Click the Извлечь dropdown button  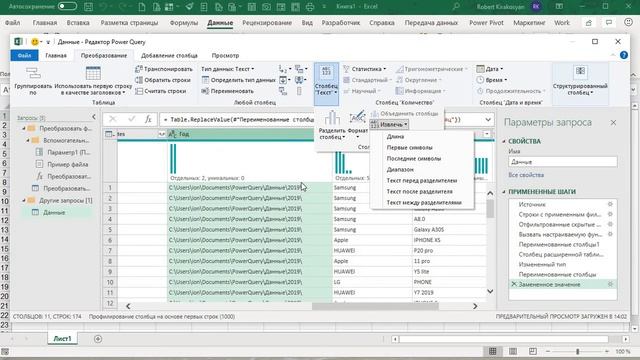coord(389,124)
